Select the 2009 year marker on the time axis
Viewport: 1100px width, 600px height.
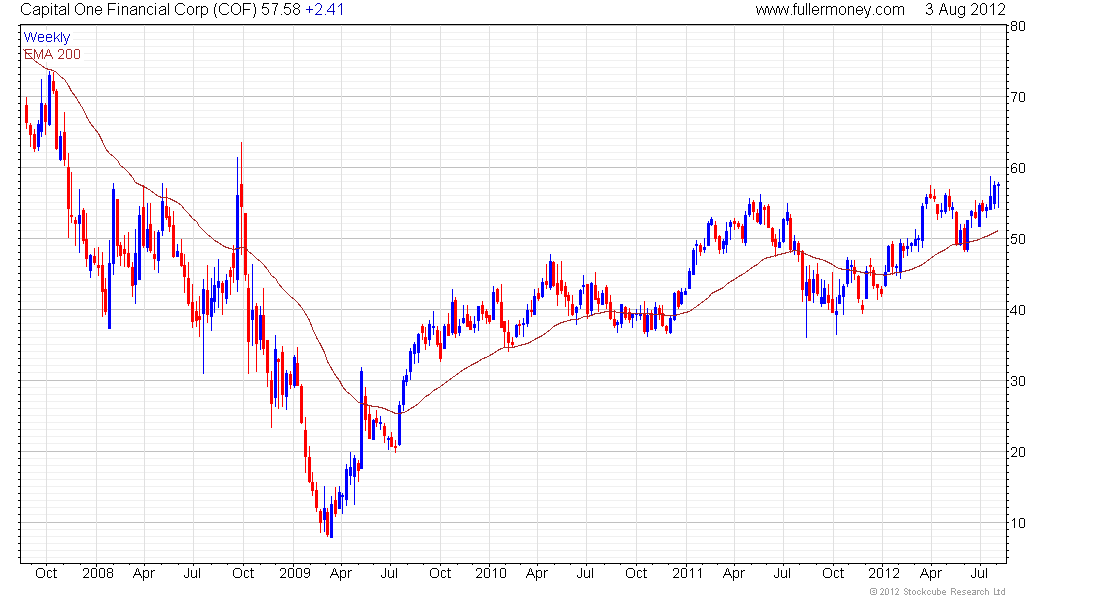295,573
